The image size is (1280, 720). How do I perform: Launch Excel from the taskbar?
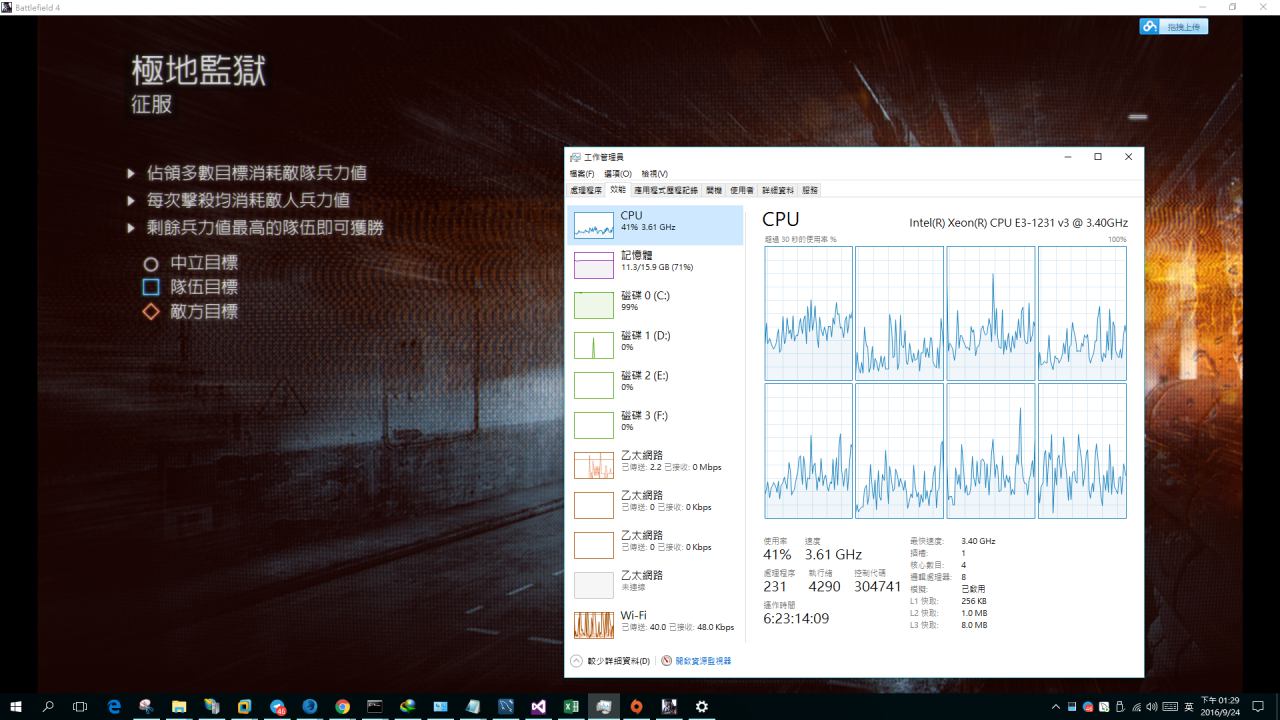(571, 707)
